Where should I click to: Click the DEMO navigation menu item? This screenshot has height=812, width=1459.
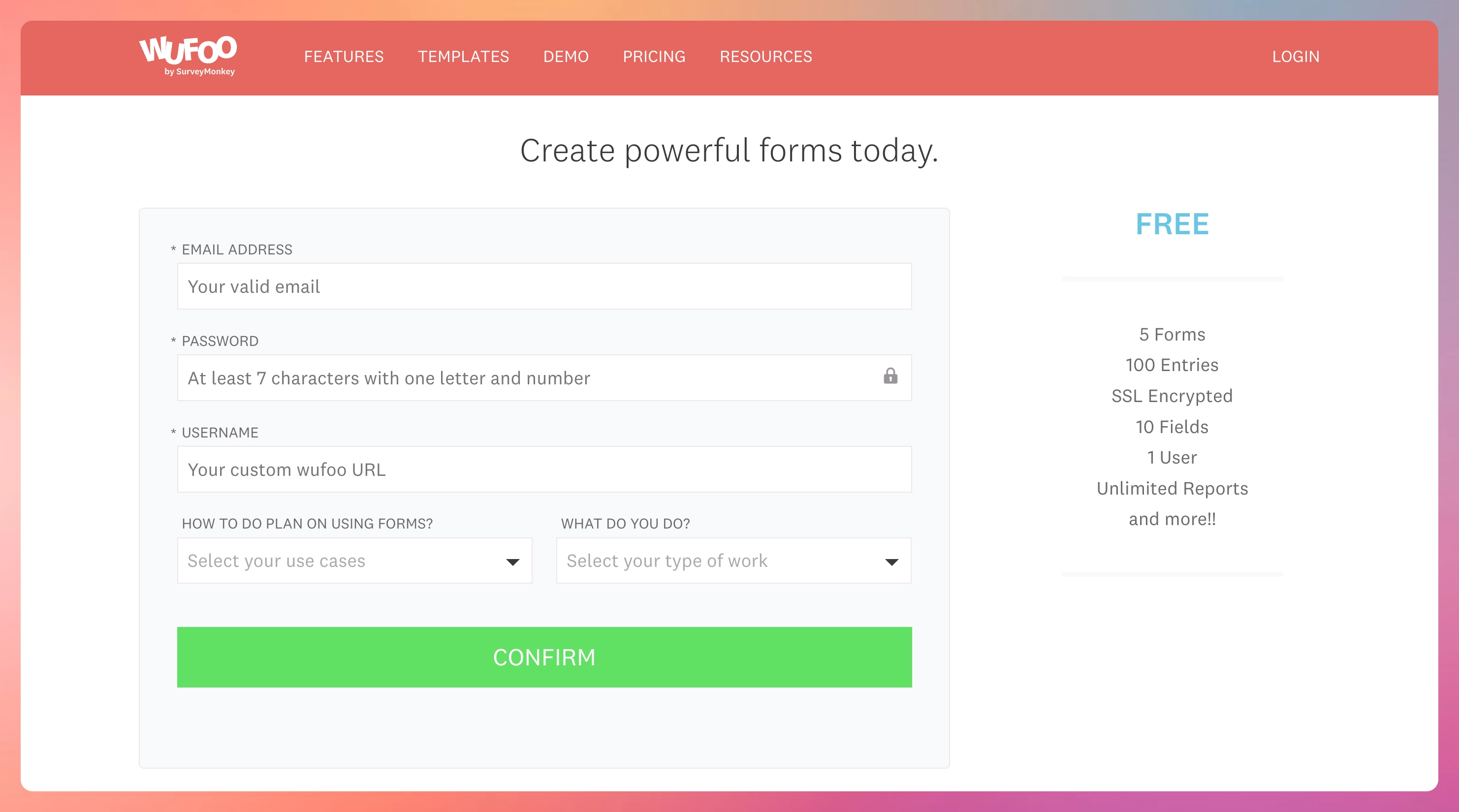[x=567, y=56]
